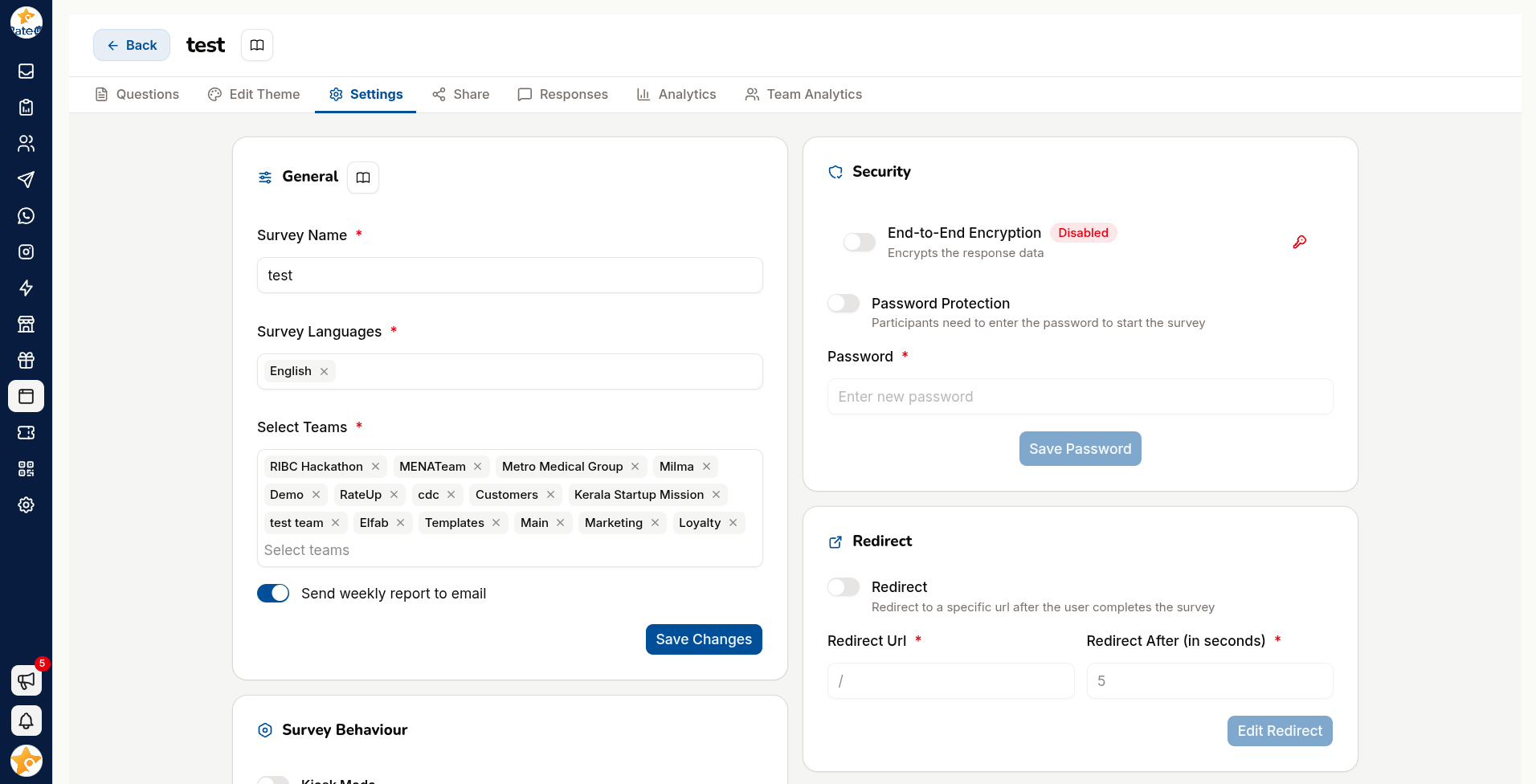Viewport: 1536px width, 784px height.
Task: Open the lightning bolt automation icon
Action: click(x=26, y=288)
